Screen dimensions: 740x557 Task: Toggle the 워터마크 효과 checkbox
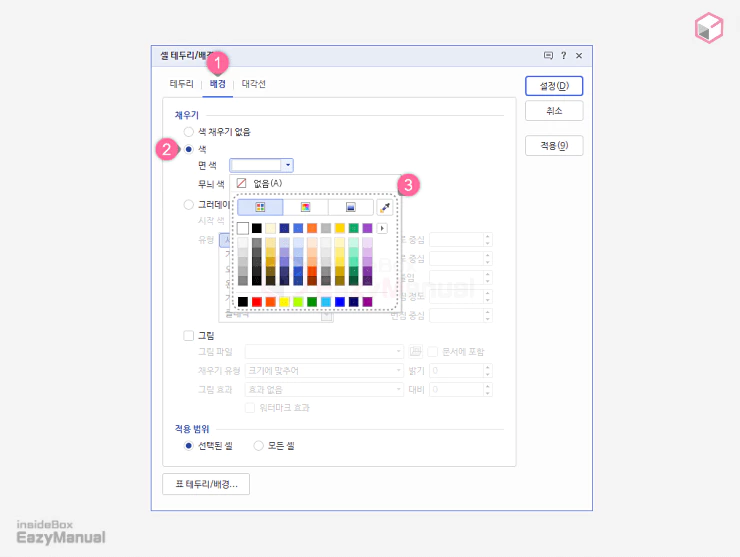tap(250, 408)
